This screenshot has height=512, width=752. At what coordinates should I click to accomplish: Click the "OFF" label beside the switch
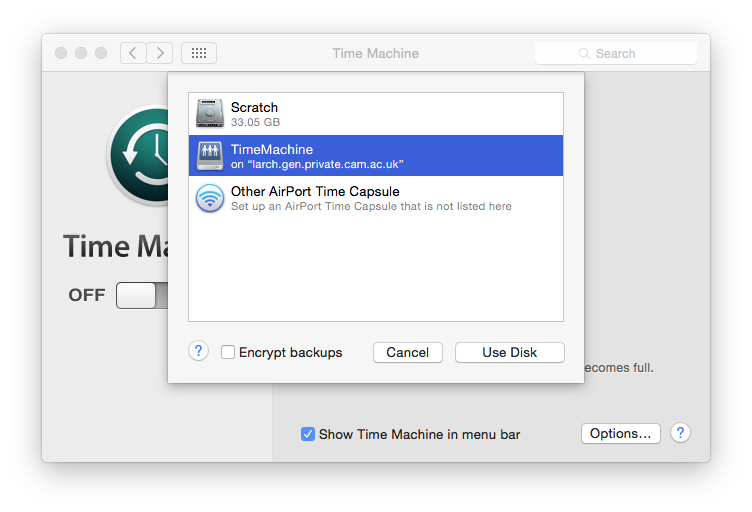[87, 295]
